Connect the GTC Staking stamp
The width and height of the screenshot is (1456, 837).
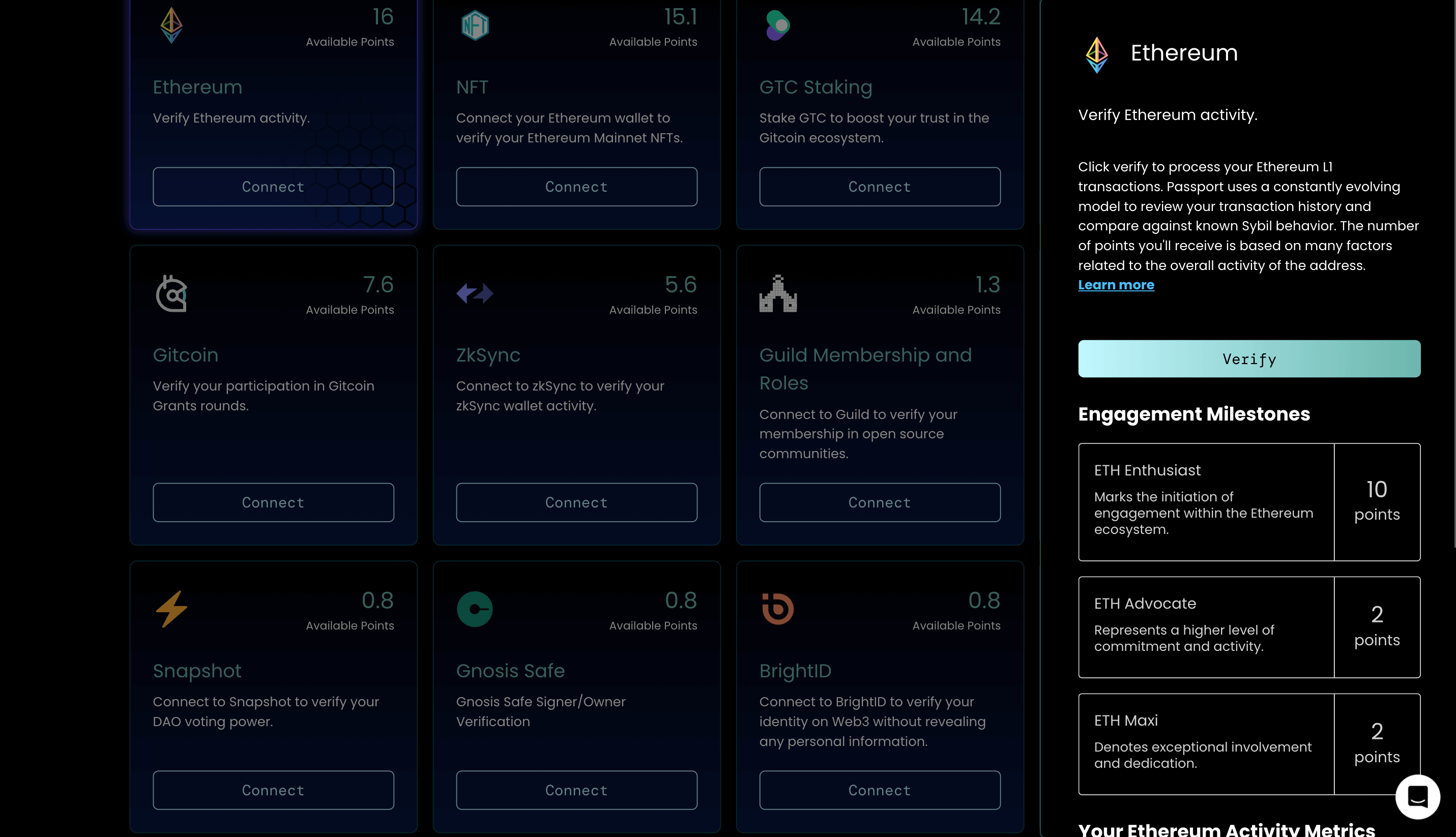(880, 187)
